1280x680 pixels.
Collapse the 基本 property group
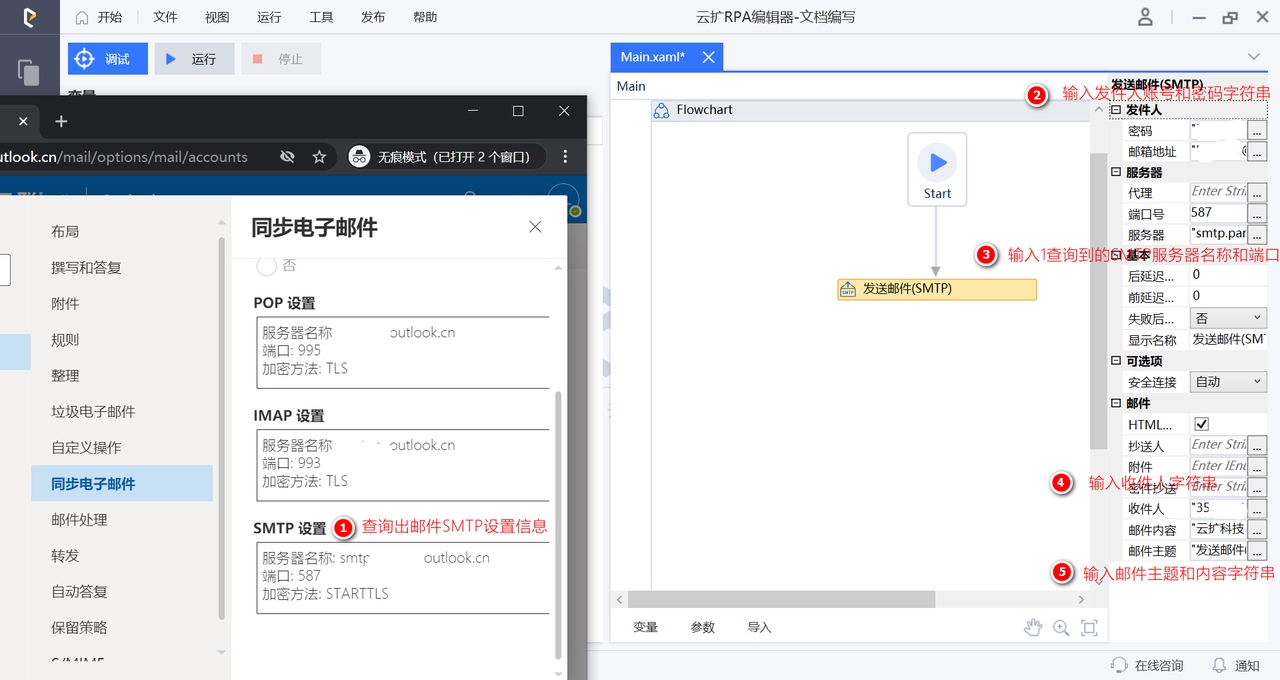click(x=1116, y=255)
